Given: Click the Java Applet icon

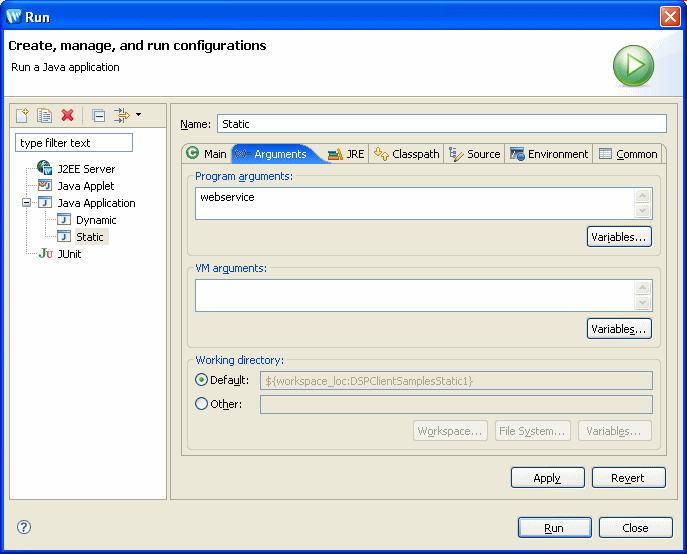Looking at the screenshot, I should (45, 185).
